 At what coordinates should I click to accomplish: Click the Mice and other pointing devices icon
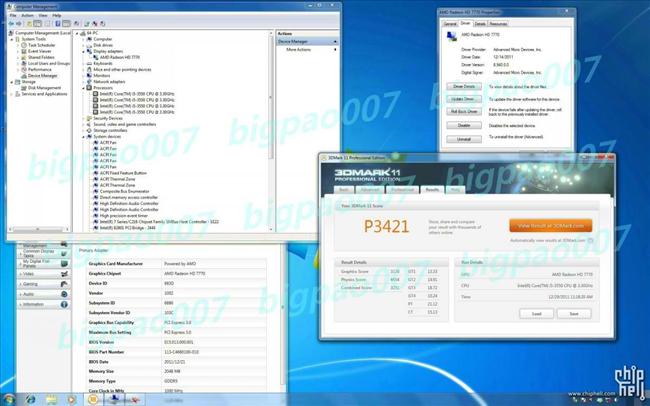click(89, 70)
